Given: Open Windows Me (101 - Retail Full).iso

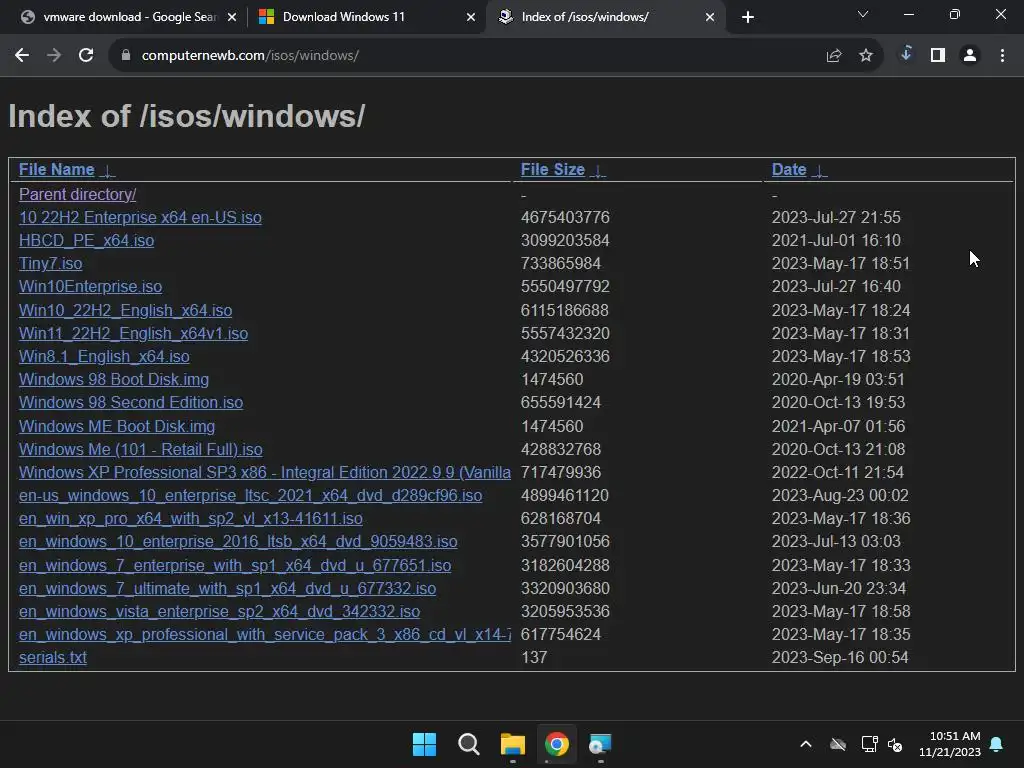Looking at the screenshot, I should point(140,449).
